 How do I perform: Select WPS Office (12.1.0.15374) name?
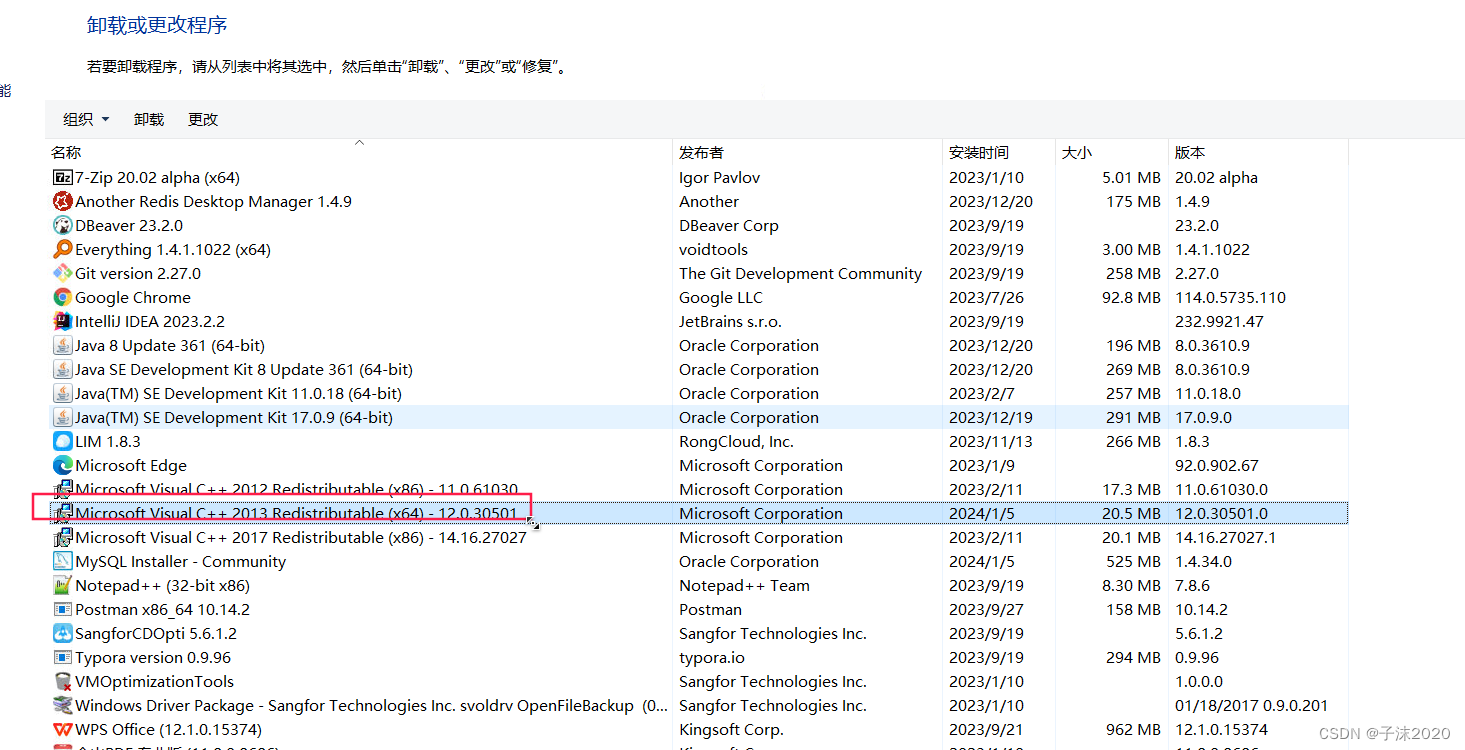coord(168,729)
